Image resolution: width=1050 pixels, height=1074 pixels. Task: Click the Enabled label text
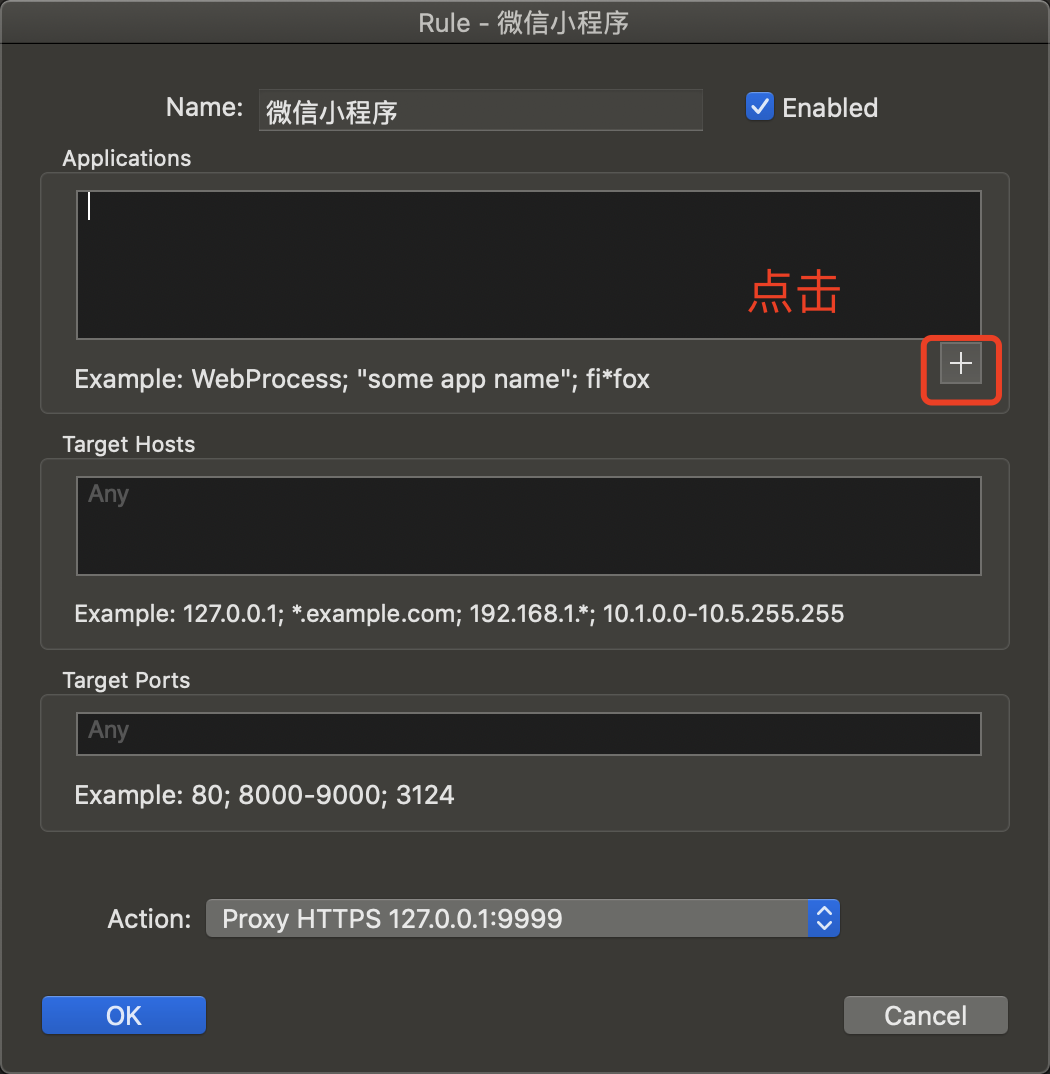click(x=829, y=108)
